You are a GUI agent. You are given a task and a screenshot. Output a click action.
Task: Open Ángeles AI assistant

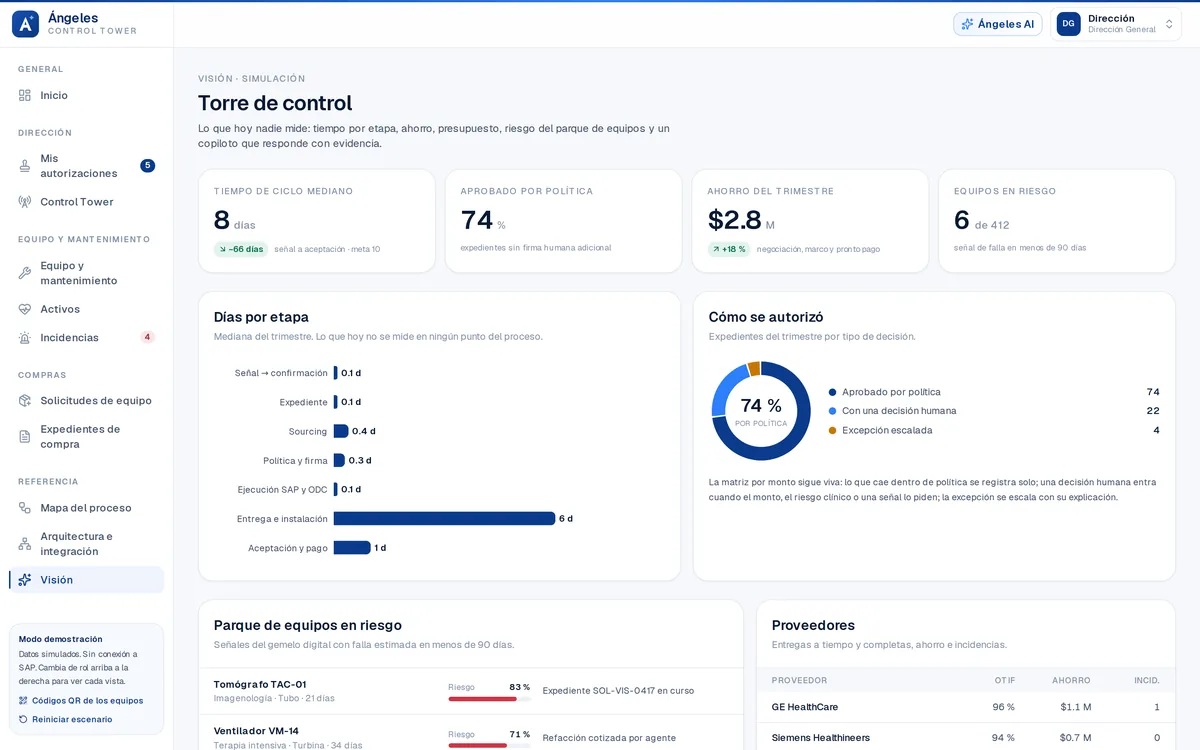click(x=997, y=24)
